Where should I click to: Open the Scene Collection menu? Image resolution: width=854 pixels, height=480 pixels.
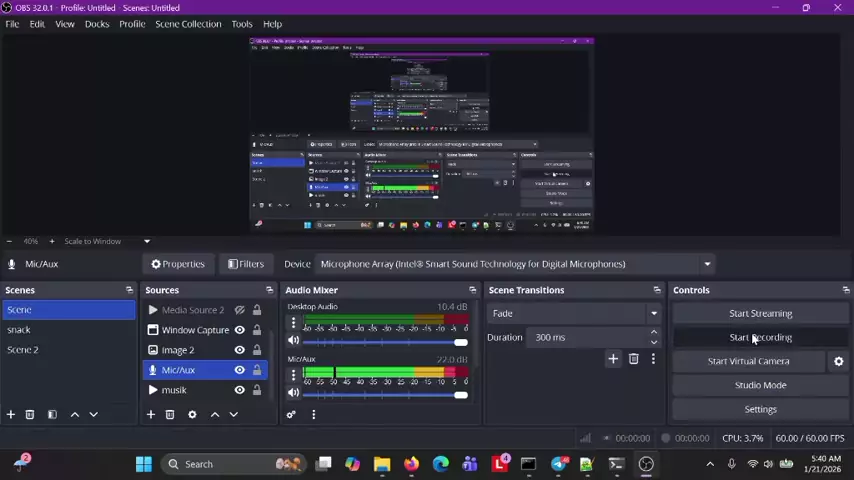point(188,24)
